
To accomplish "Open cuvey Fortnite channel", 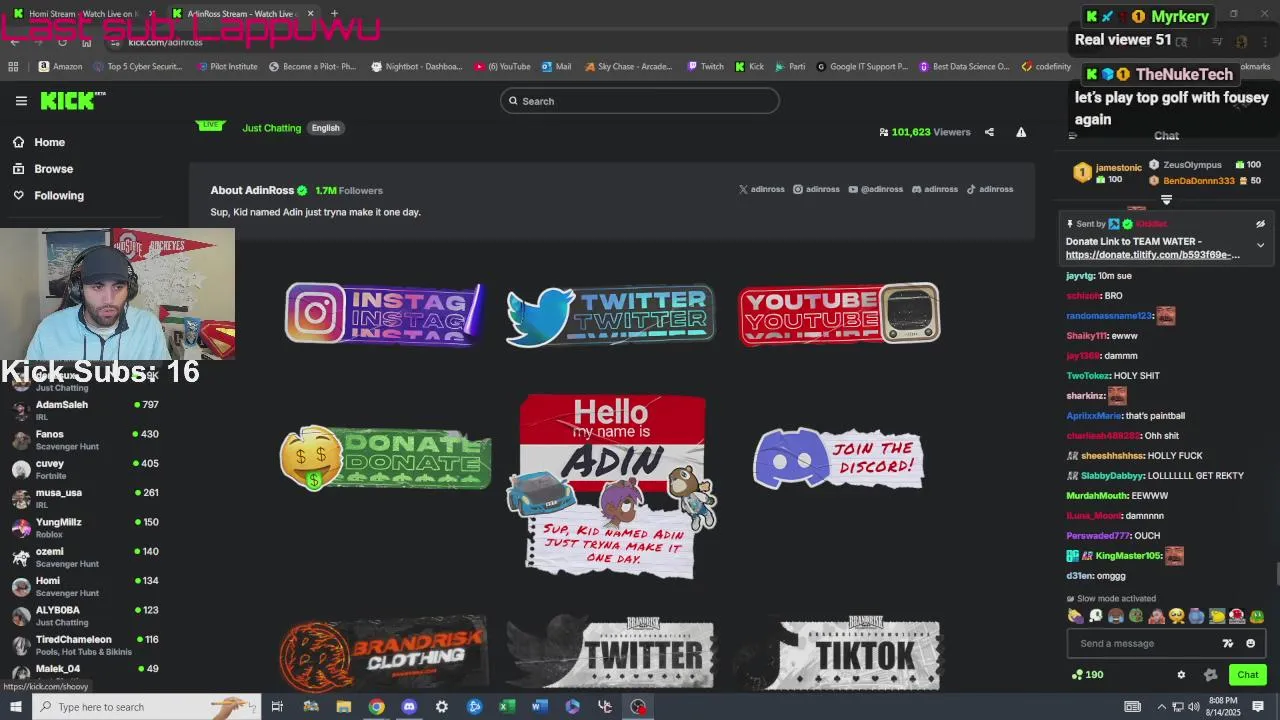I will [x=85, y=469].
